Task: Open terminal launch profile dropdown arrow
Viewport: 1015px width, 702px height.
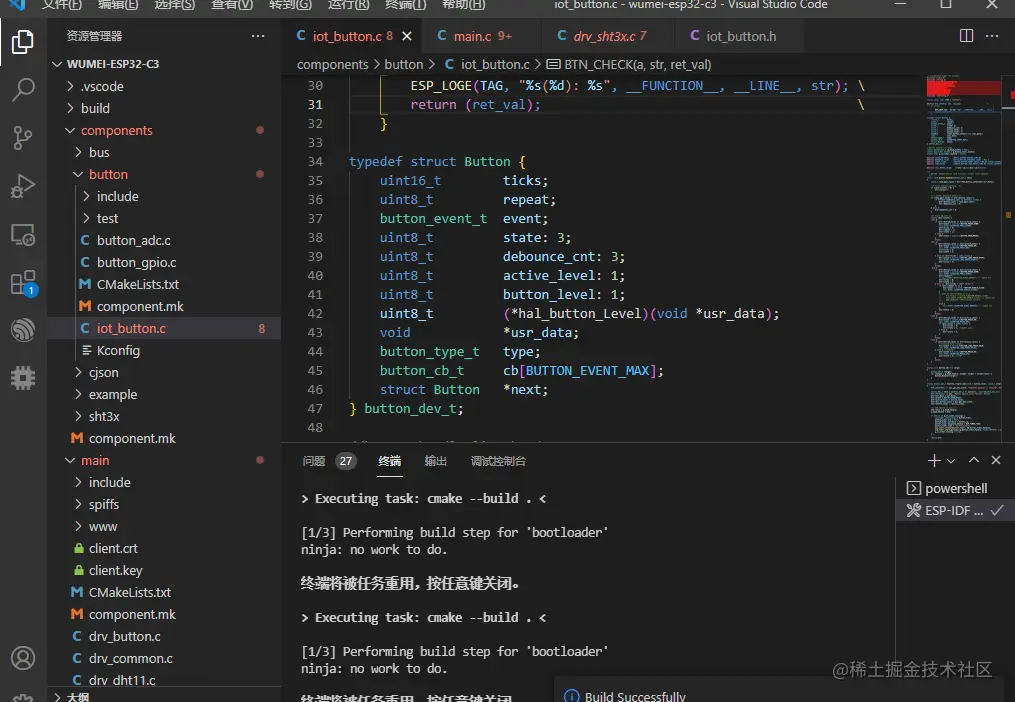Action: 951,461
